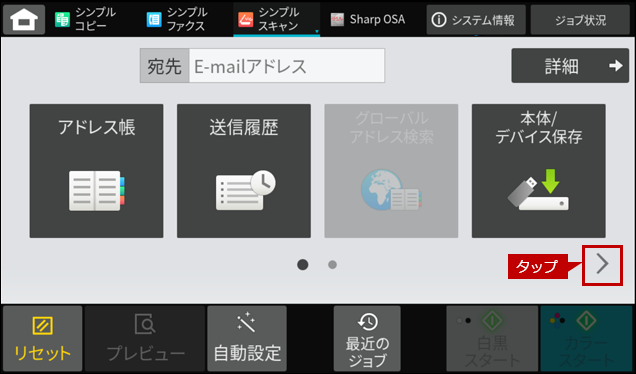
Task: Select the グローバルアドレス検索 globe tile
Action: (391, 171)
